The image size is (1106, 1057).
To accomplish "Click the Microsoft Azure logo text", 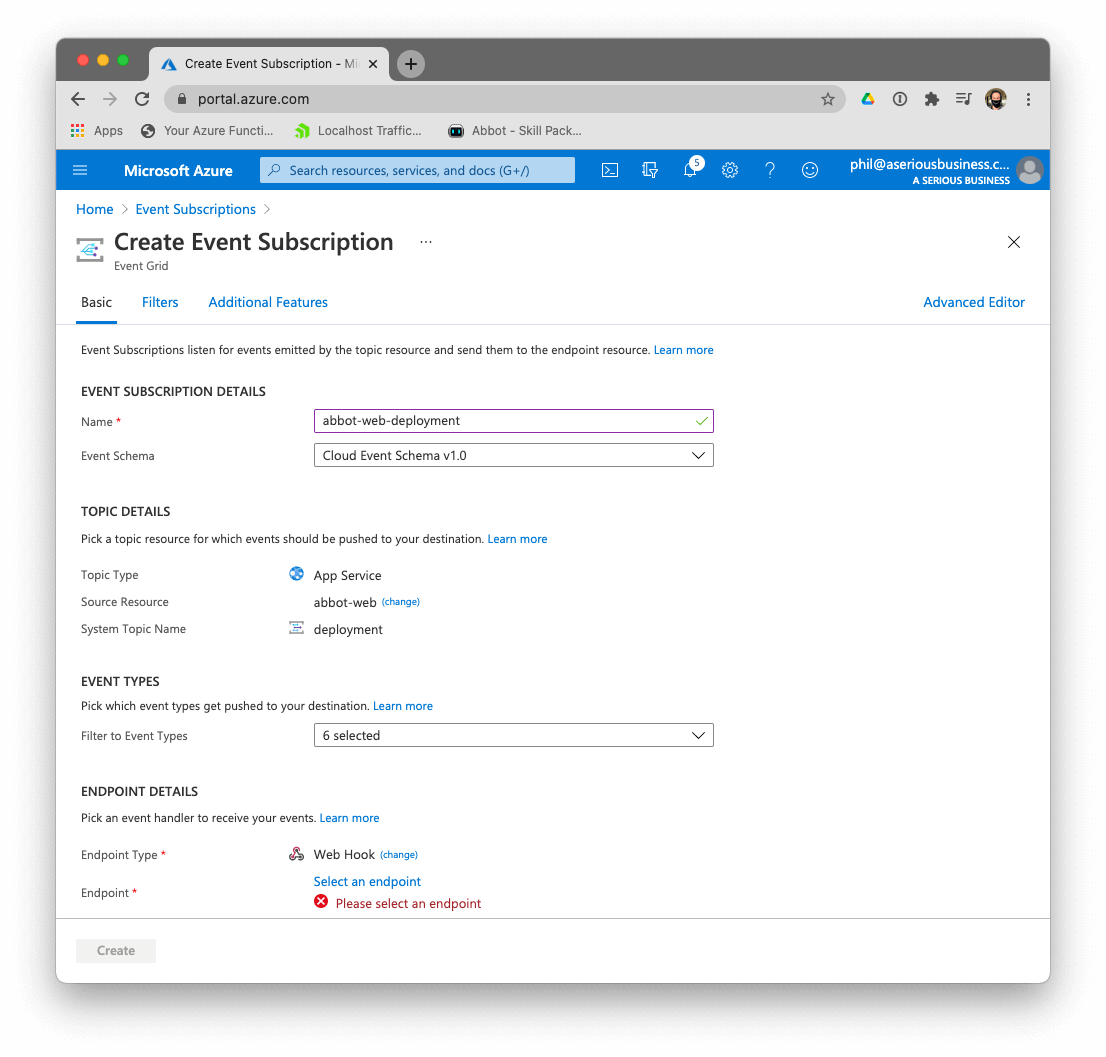I will [x=178, y=171].
